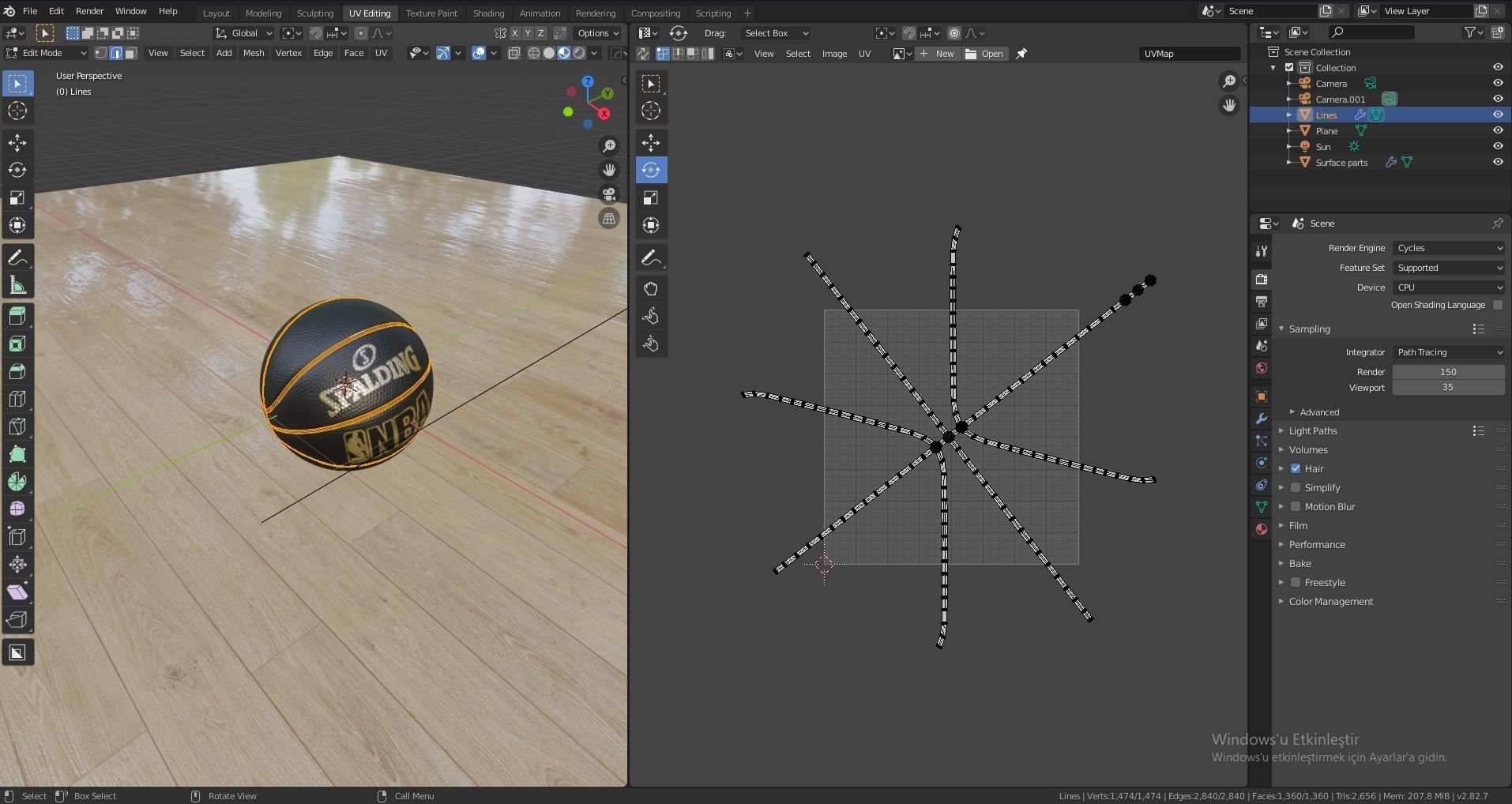Image resolution: width=1512 pixels, height=804 pixels.
Task: Hide the Sun object in outliner
Action: click(x=1497, y=147)
